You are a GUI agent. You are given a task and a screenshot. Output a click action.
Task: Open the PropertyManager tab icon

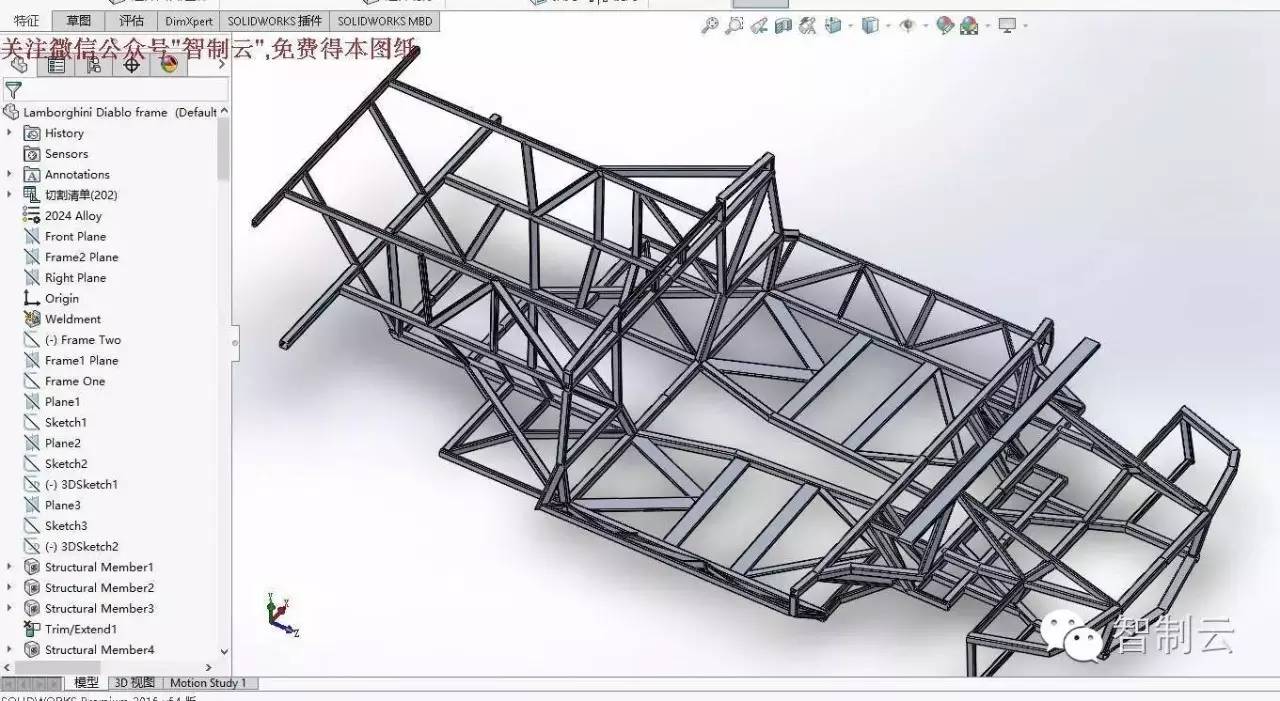[x=56, y=65]
